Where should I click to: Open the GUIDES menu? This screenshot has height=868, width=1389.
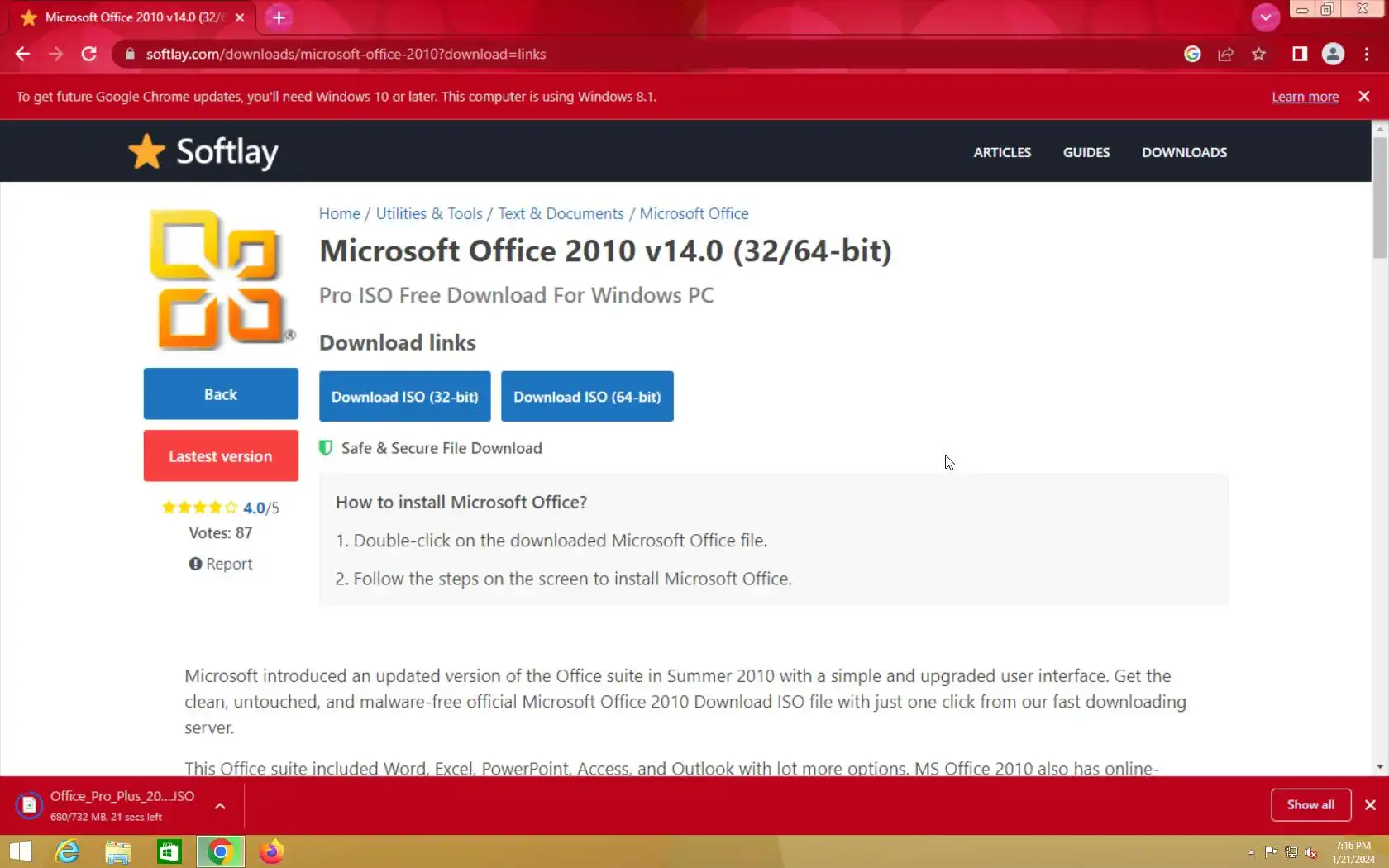click(x=1086, y=152)
